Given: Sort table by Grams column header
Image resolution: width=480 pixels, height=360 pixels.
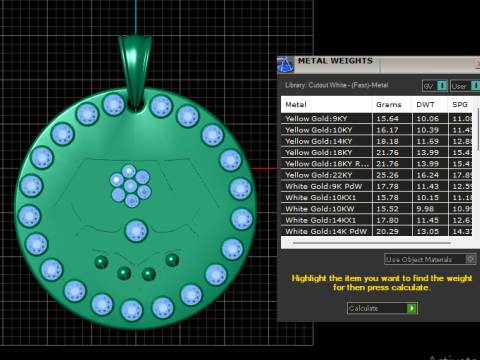Looking at the screenshot, I should (x=392, y=105).
